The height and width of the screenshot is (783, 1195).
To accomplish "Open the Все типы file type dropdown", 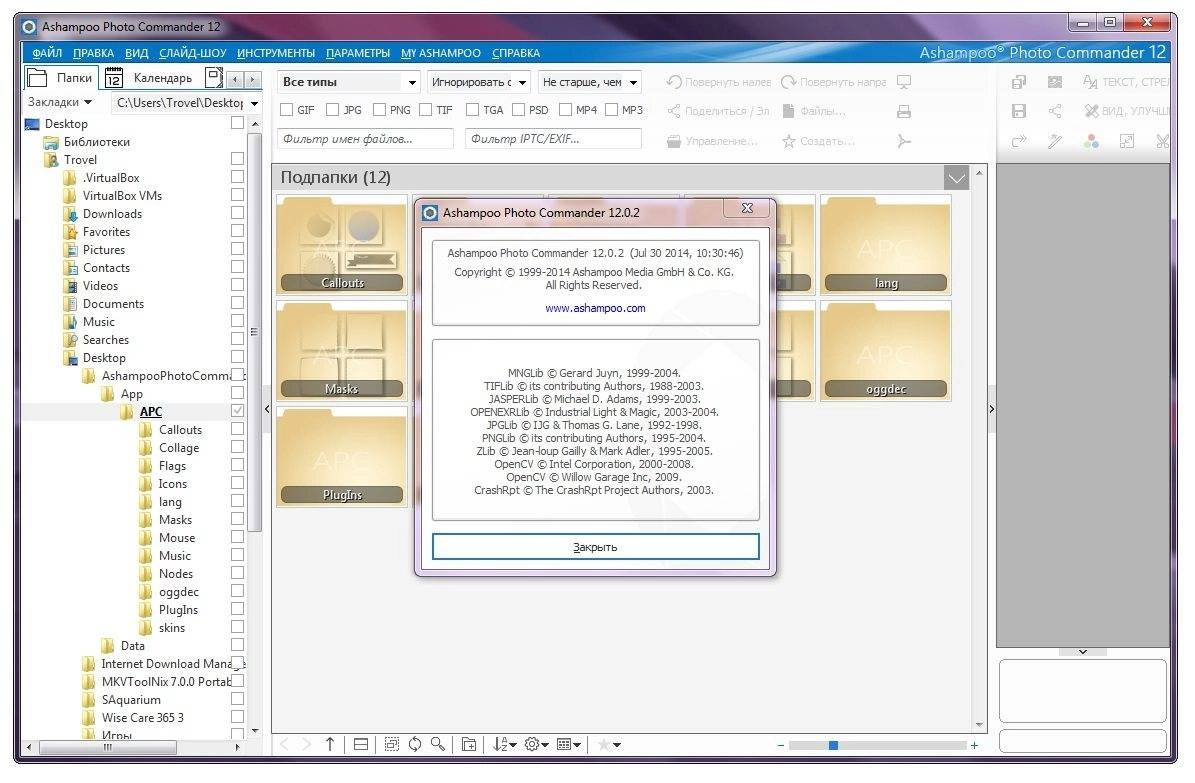I will (x=349, y=82).
